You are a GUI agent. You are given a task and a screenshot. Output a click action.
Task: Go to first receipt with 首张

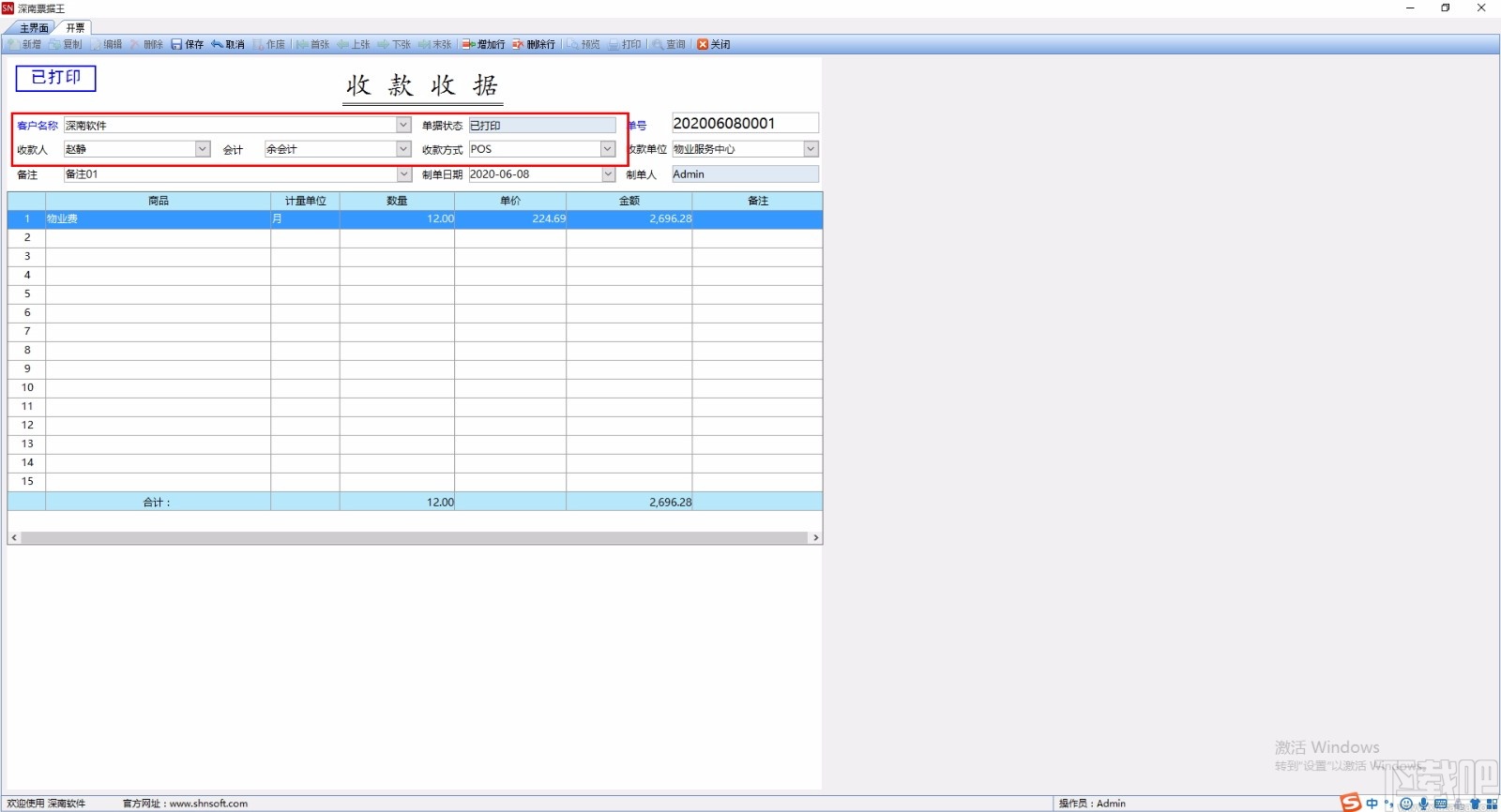pos(313,44)
